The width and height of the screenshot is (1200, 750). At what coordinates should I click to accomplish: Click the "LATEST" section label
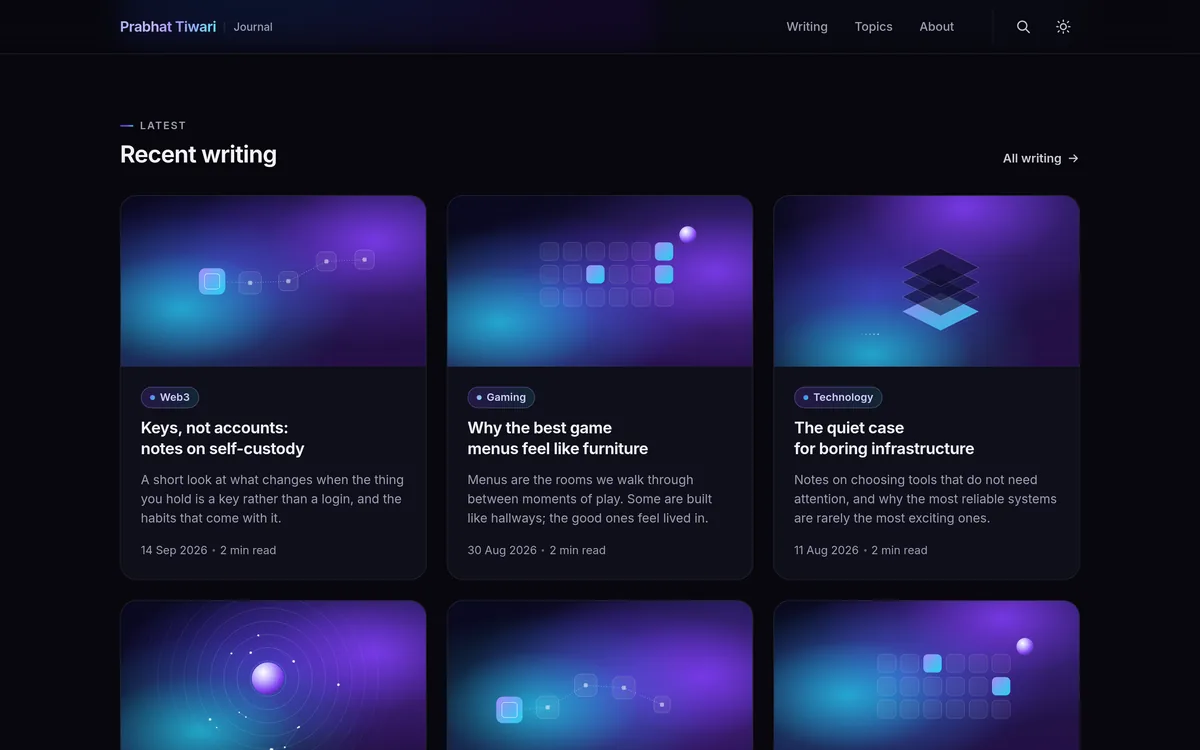[163, 126]
